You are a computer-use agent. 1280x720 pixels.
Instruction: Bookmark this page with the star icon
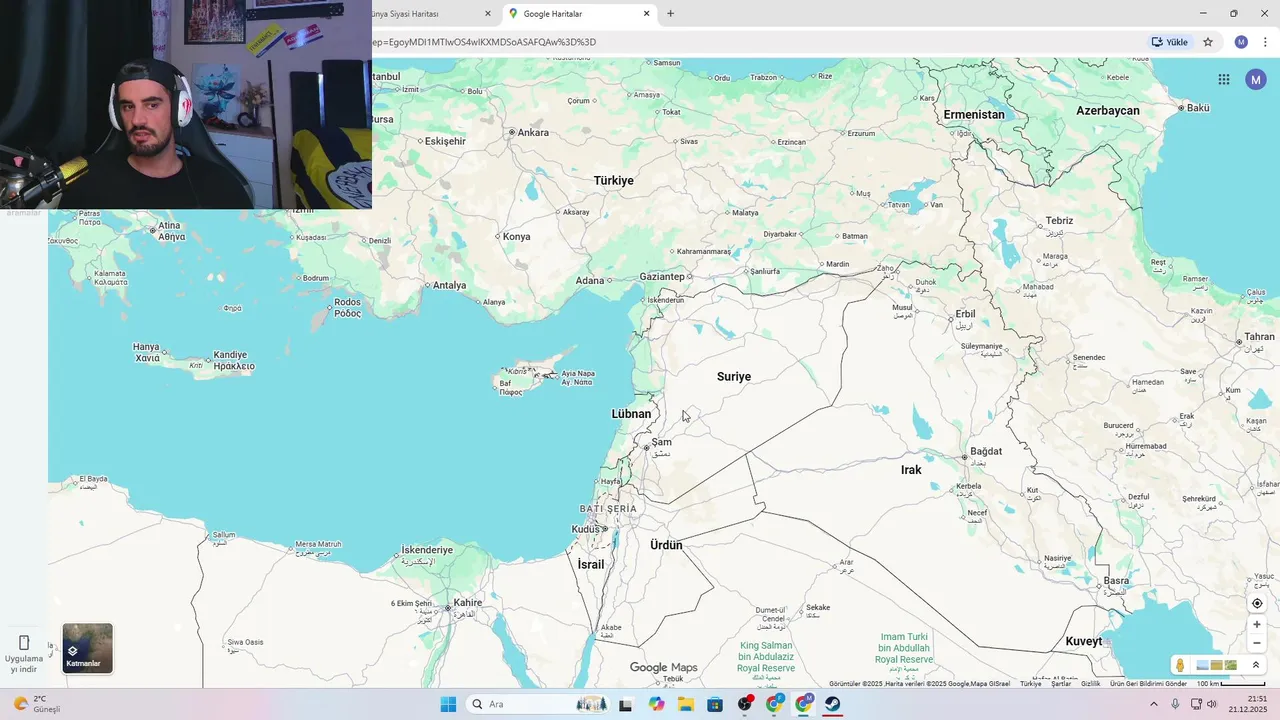click(1208, 42)
